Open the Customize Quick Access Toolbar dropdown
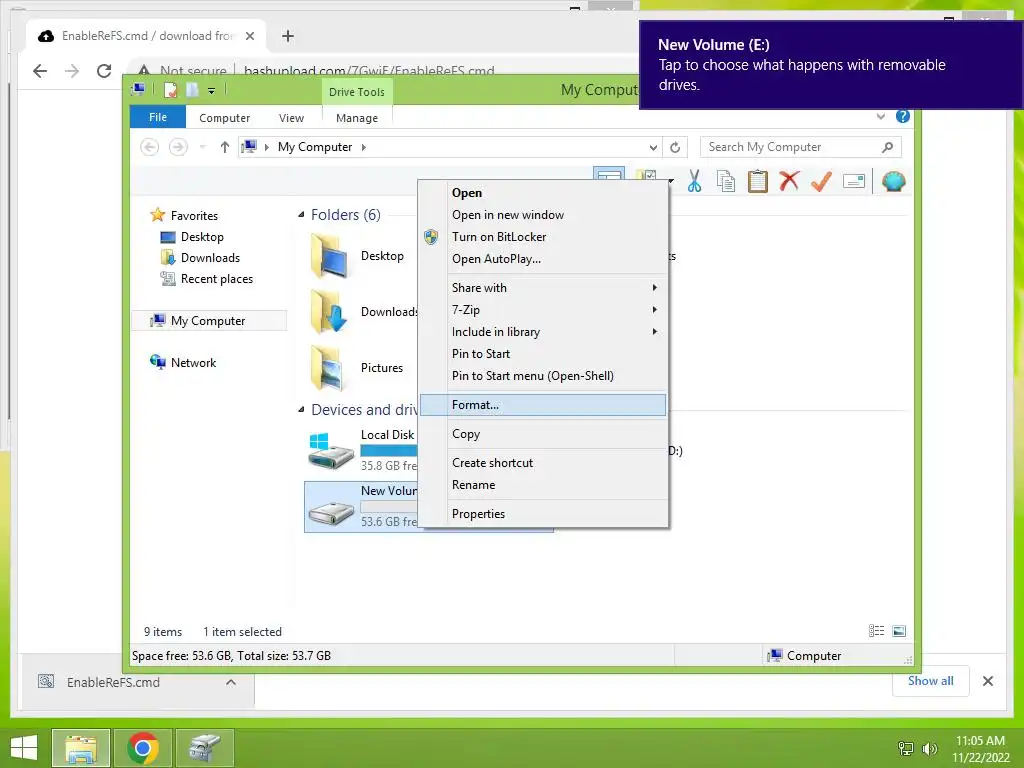Viewport: 1024px width, 768px height. click(212, 91)
